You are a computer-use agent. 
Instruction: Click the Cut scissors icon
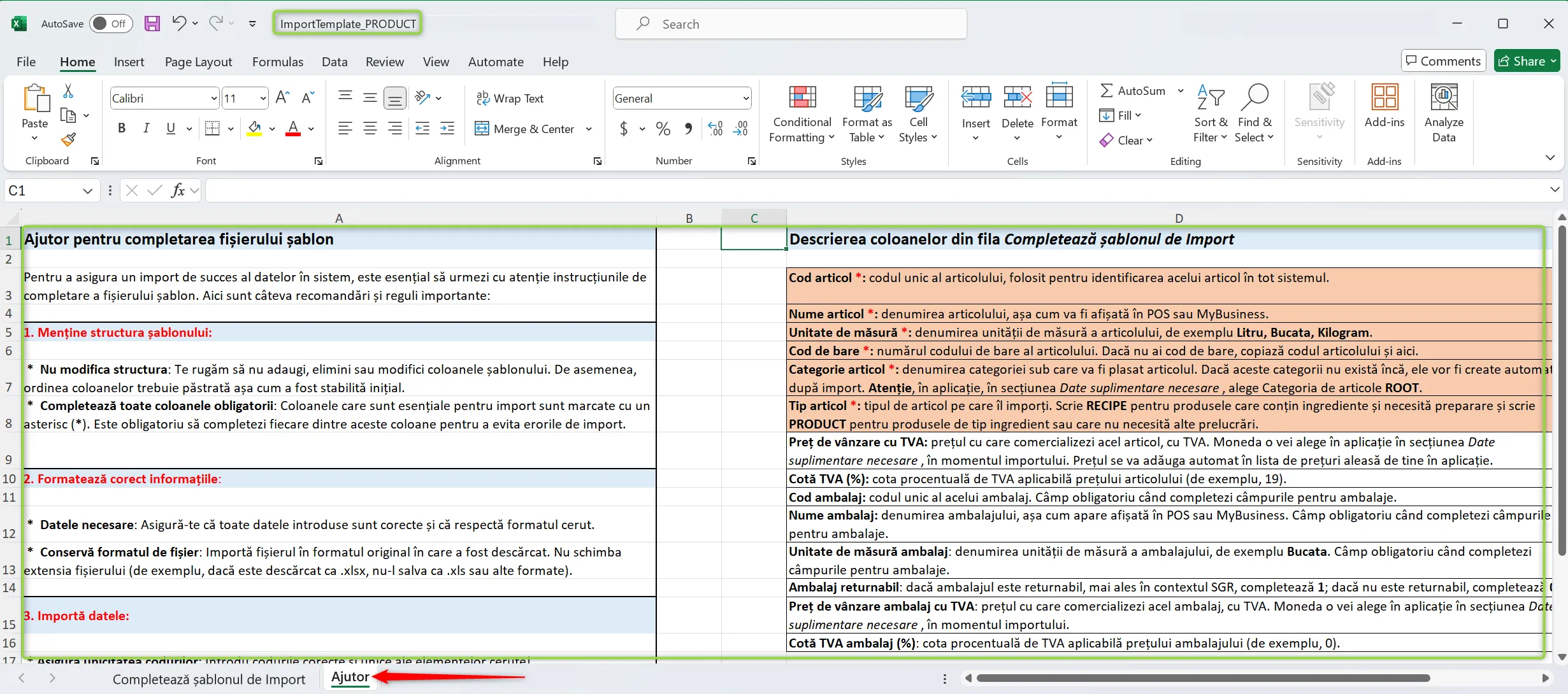68,91
